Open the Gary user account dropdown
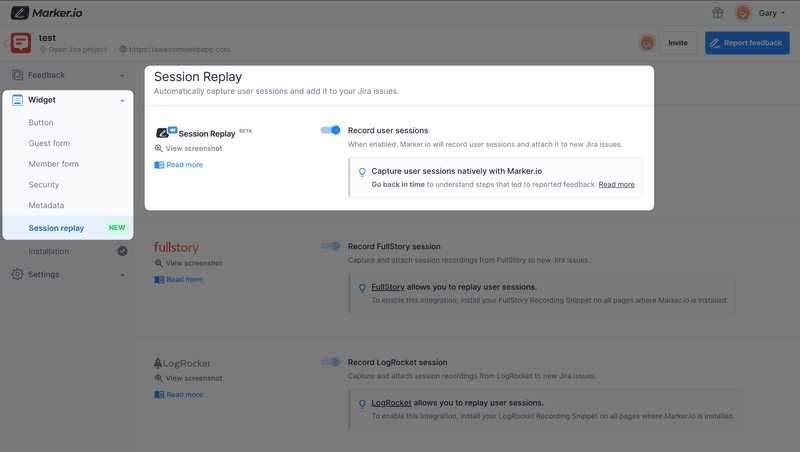This screenshot has width=800, height=452. click(765, 13)
